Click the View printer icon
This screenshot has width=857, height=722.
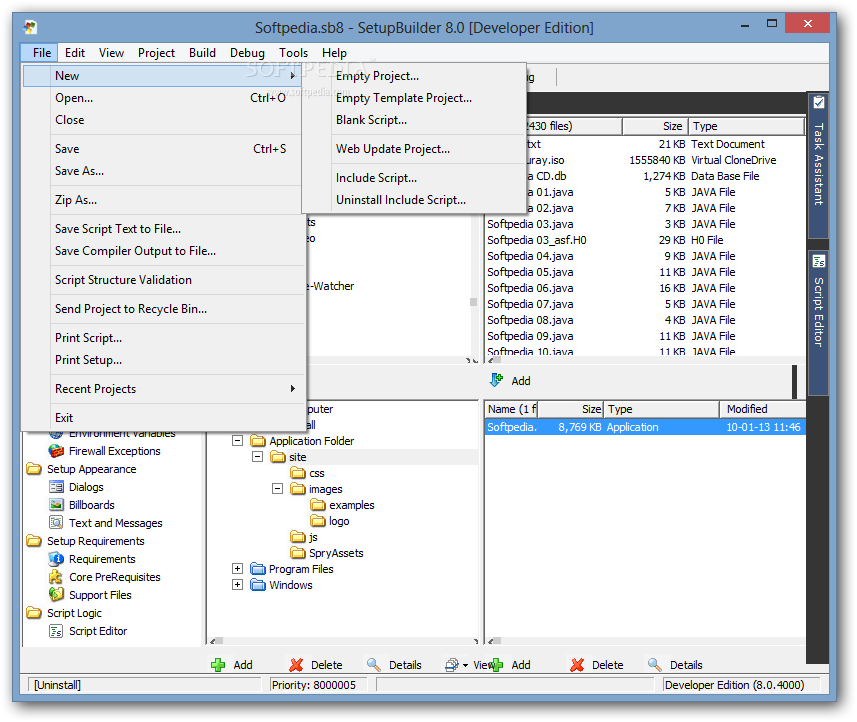coord(452,665)
